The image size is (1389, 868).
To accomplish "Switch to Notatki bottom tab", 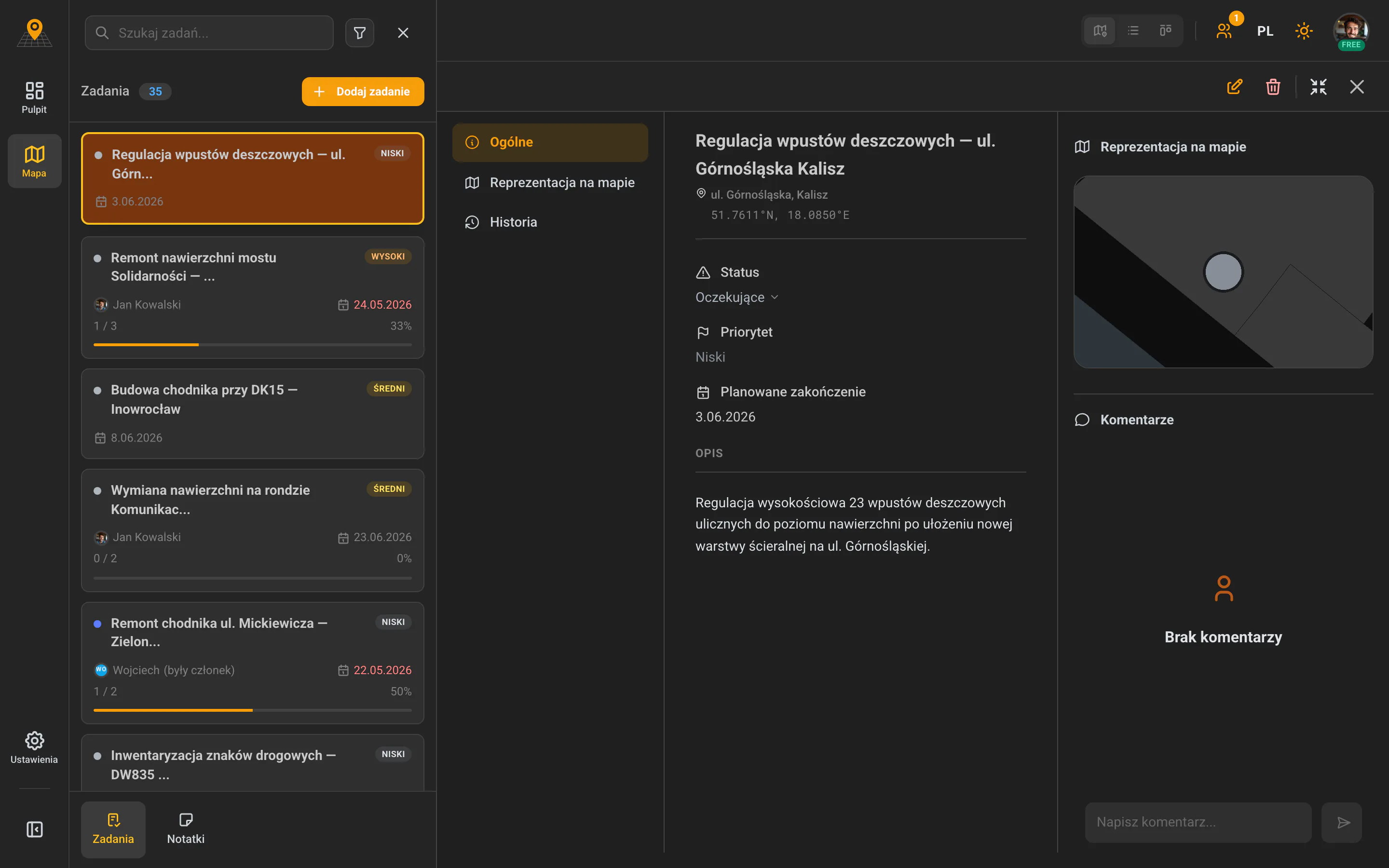I will pos(186,829).
